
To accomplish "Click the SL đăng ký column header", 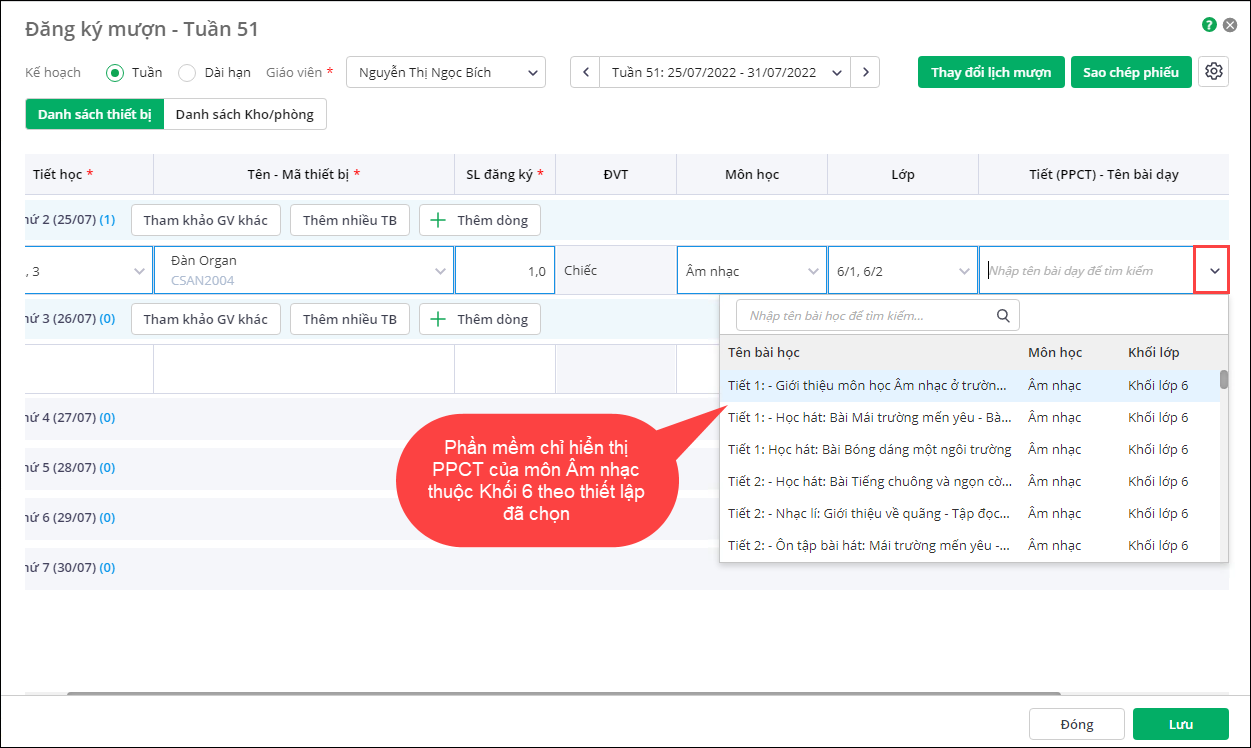I will [x=505, y=174].
